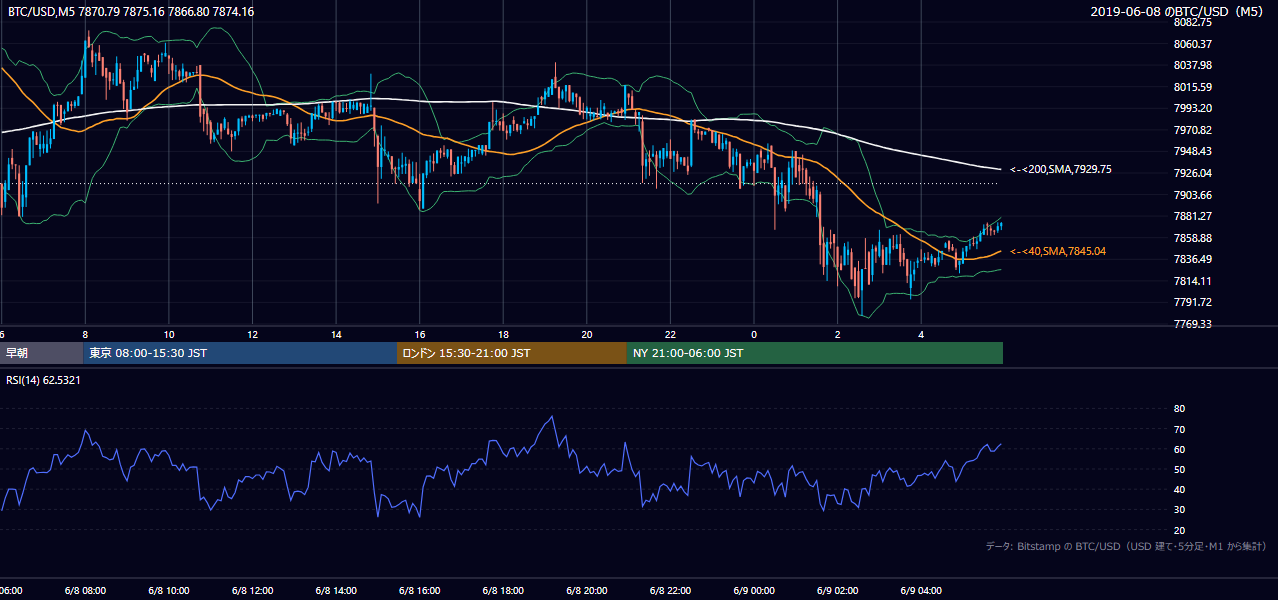Click RSI axis level 50
Image resolution: width=1278 pixels, height=600 pixels.
[1179, 469]
